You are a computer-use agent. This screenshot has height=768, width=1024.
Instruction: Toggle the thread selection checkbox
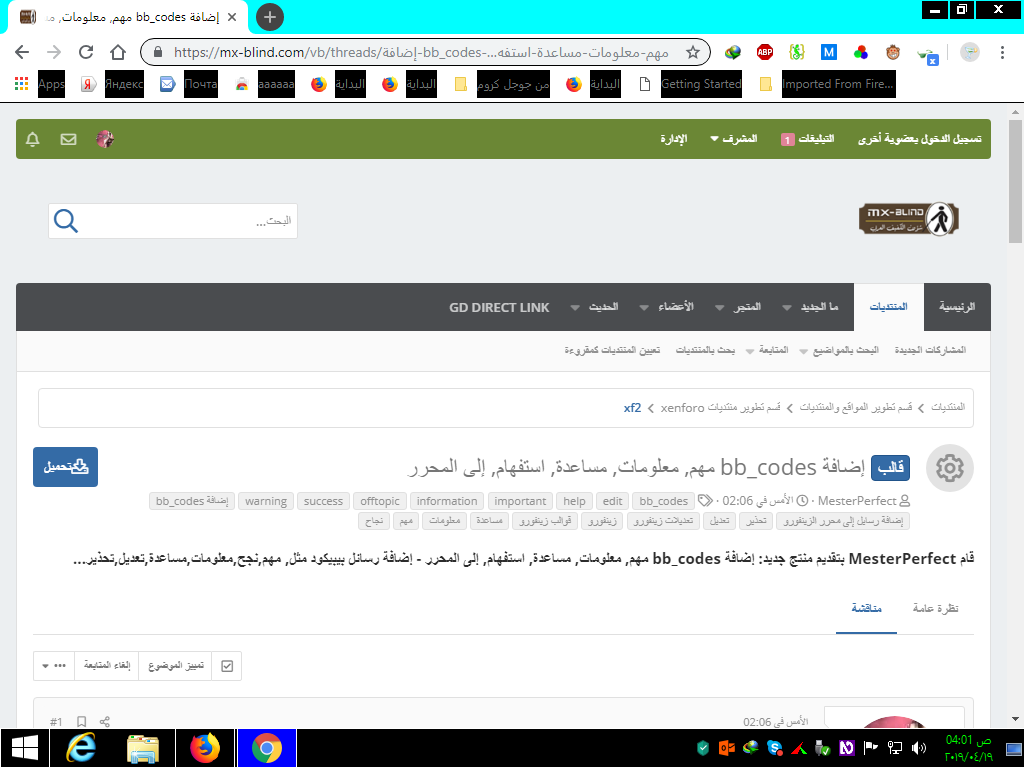[x=227, y=665]
